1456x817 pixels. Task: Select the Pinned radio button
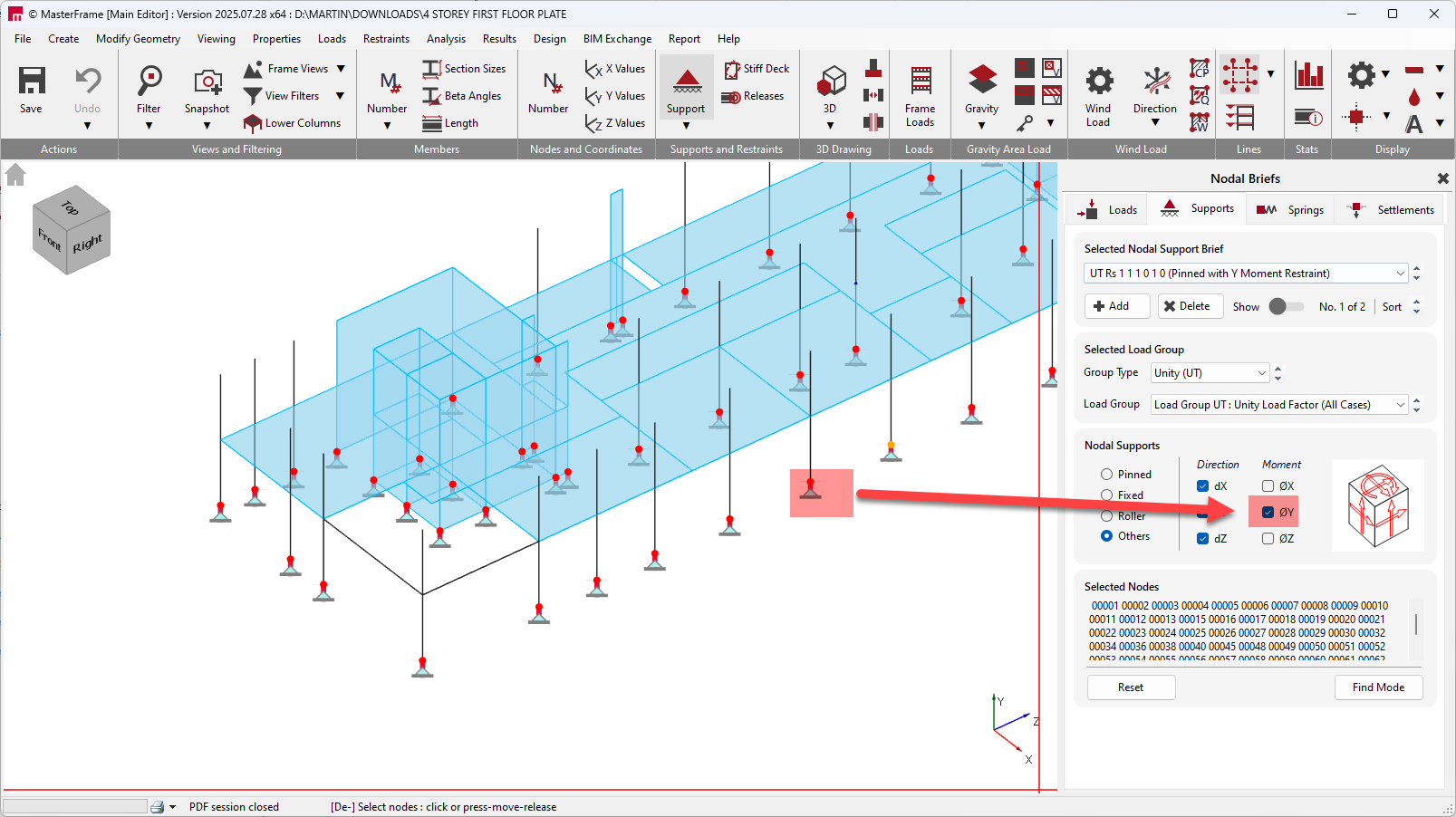[1106, 475]
